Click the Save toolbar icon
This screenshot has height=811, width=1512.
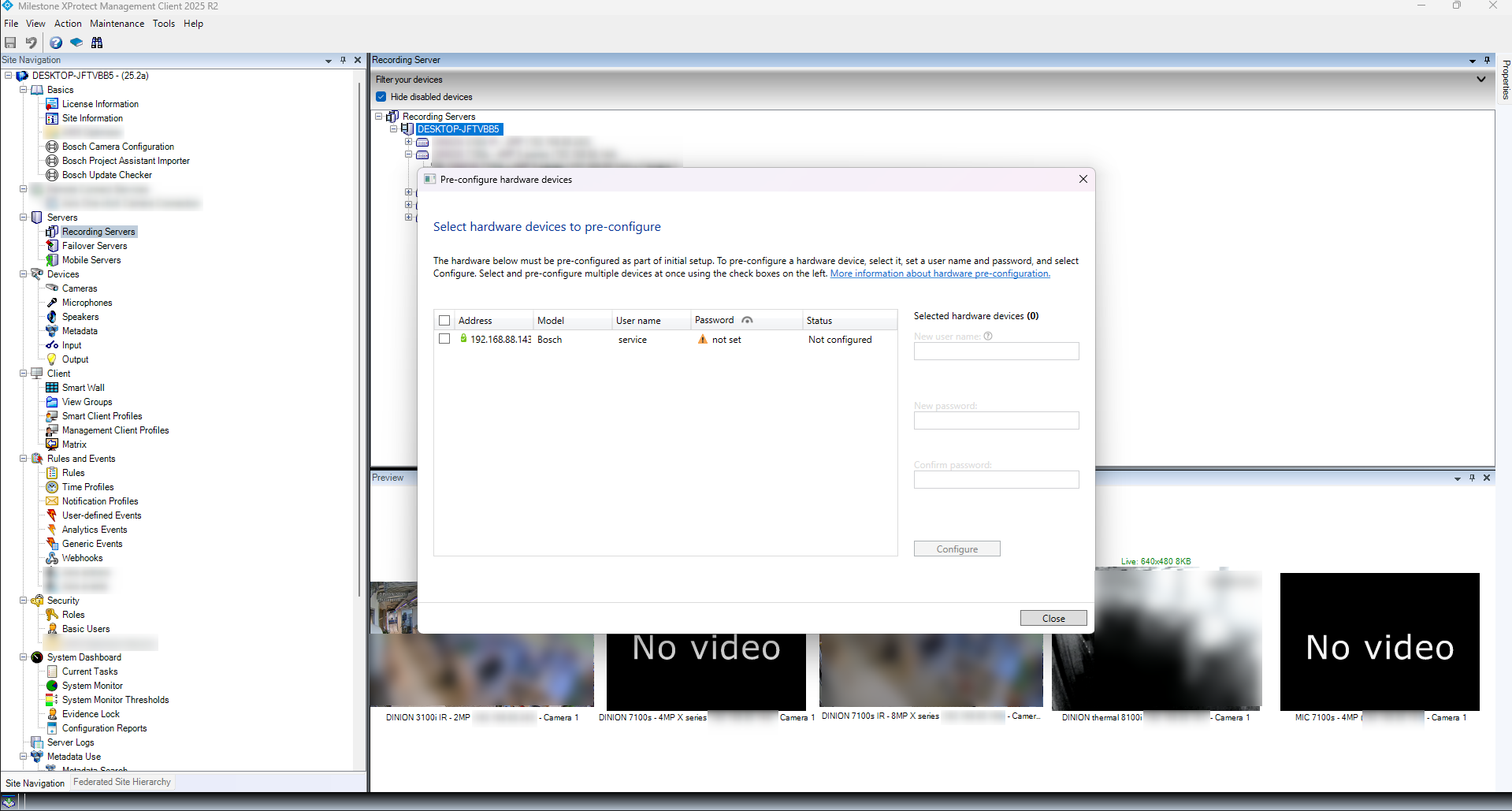10,43
